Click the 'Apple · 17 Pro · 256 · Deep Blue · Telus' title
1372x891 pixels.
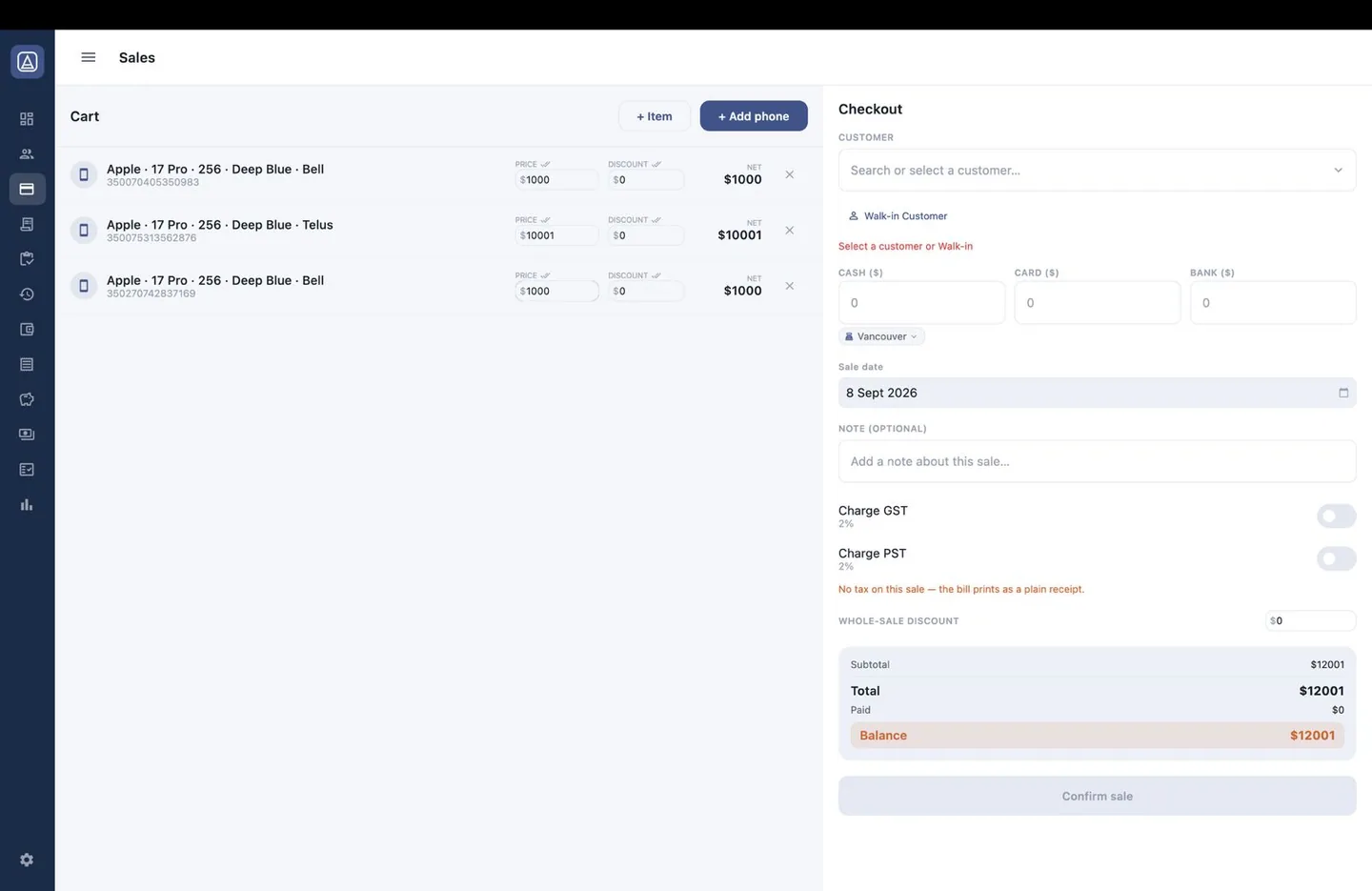(220, 225)
